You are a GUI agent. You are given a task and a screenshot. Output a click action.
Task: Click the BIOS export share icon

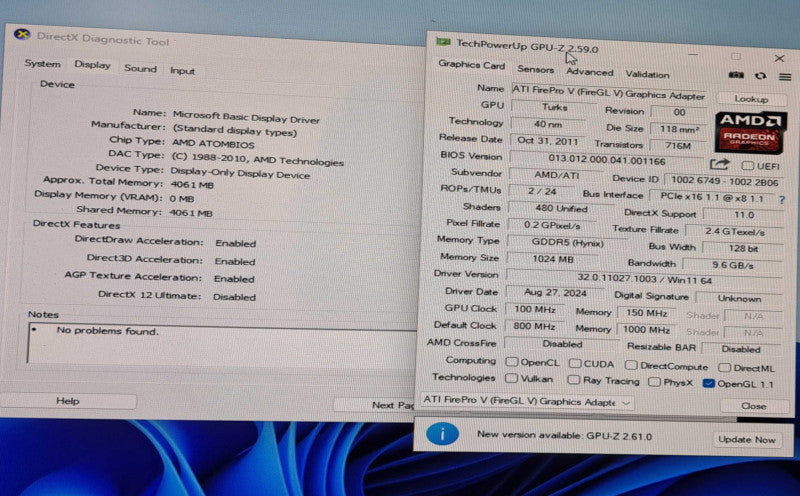[x=719, y=164]
